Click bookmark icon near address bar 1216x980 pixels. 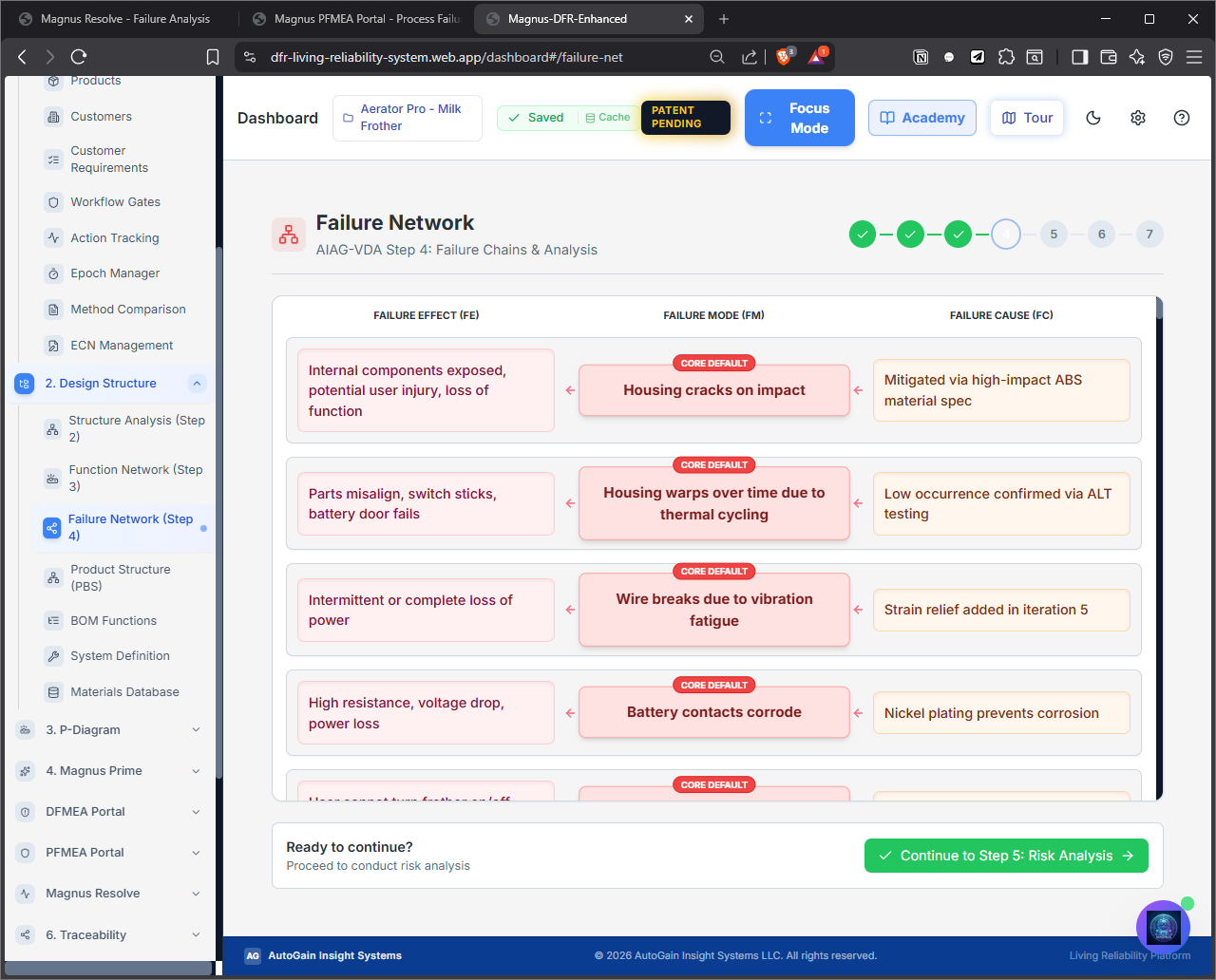[x=213, y=57]
